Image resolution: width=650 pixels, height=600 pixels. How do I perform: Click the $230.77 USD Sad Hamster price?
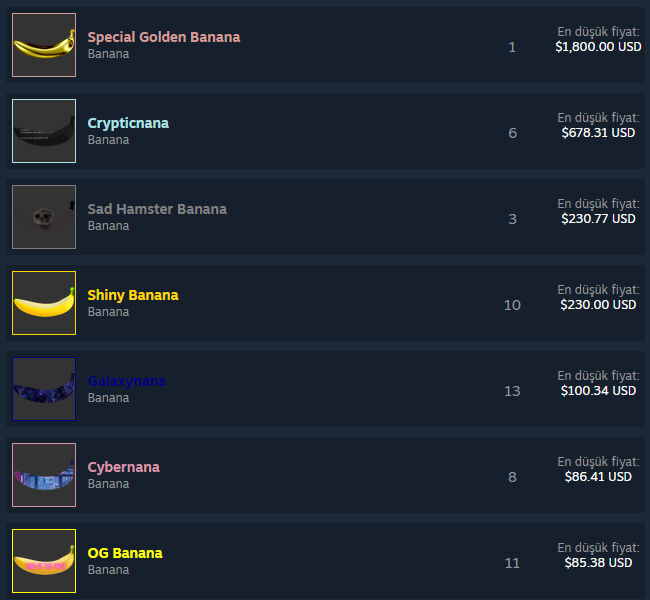click(x=598, y=219)
